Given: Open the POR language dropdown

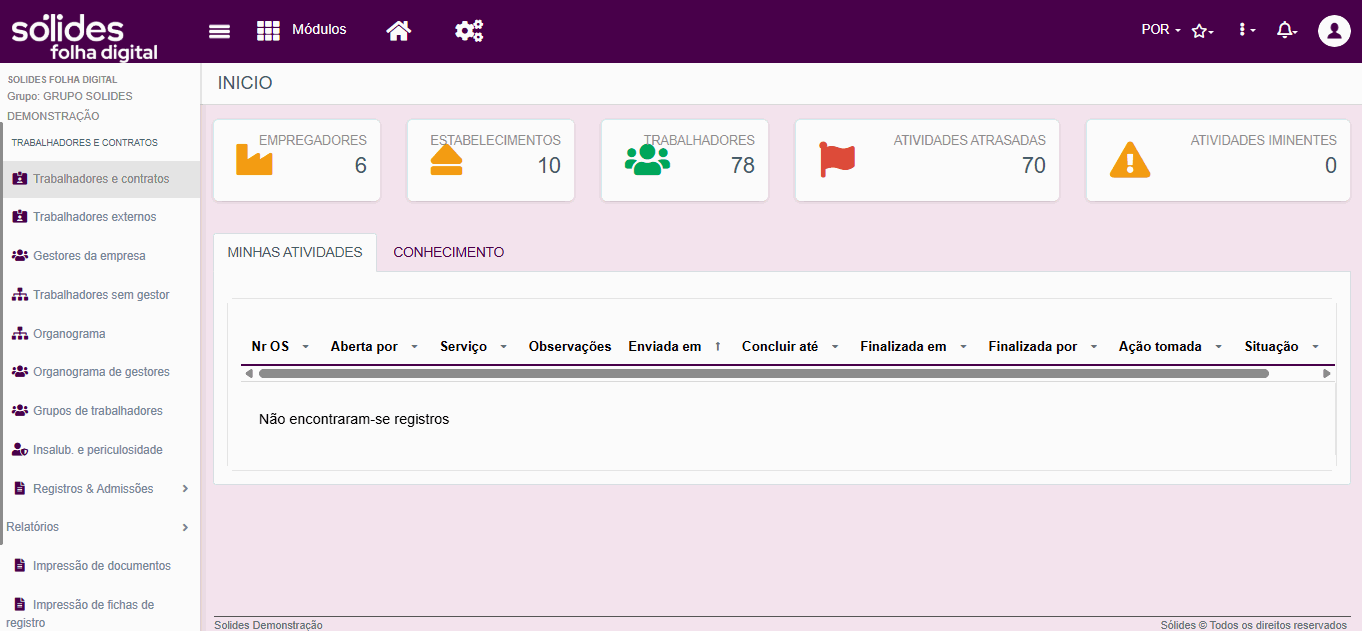Looking at the screenshot, I should [x=1161, y=30].
